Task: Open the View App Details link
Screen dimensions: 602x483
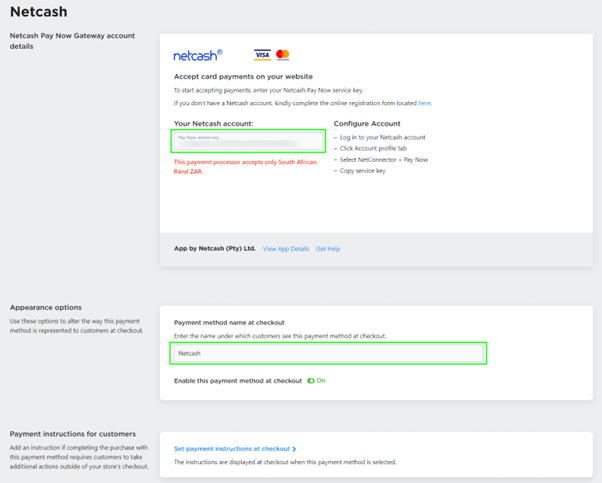Action: (x=285, y=248)
